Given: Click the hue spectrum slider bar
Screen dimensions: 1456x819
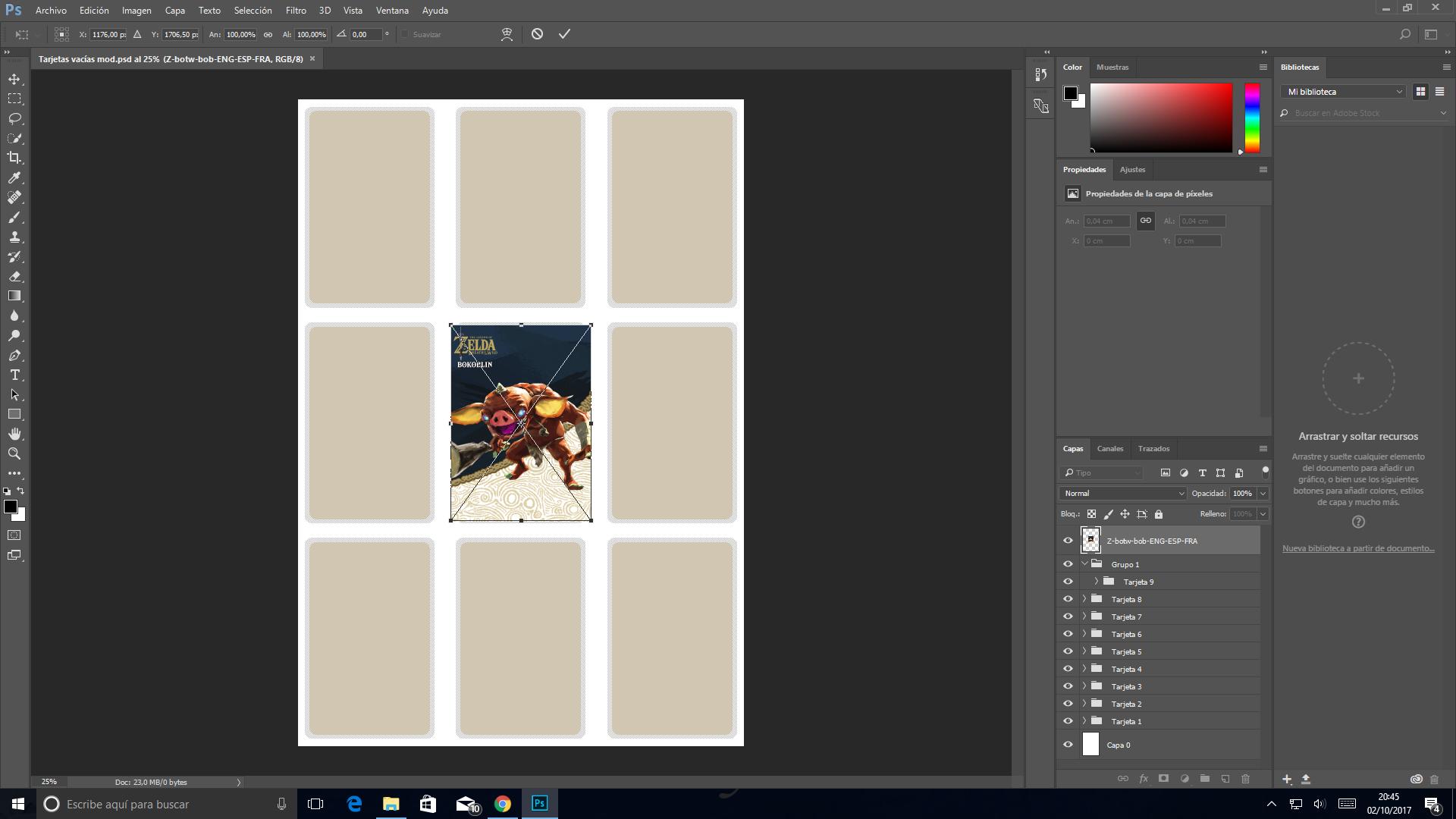Looking at the screenshot, I should pyautogui.click(x=1252, y=118).
